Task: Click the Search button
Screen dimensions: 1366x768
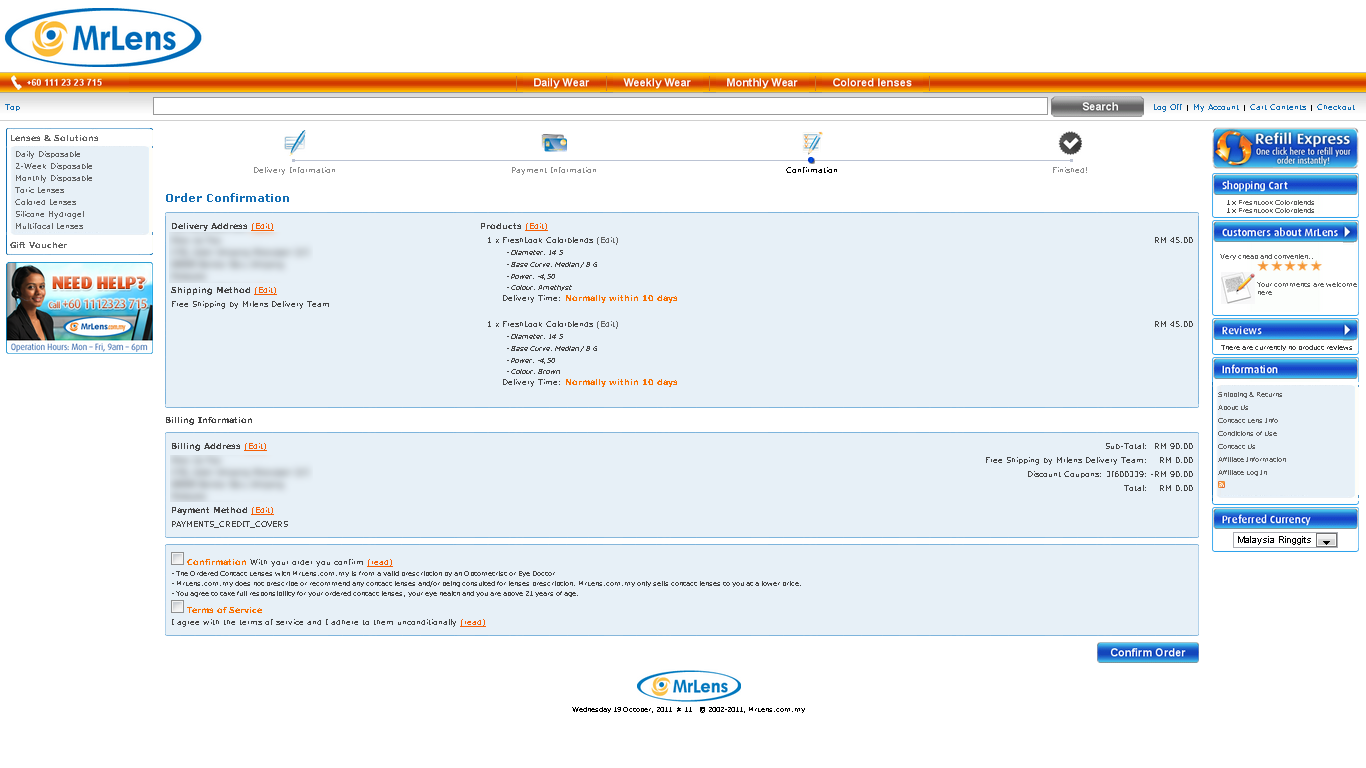Action: (1097, 107)
